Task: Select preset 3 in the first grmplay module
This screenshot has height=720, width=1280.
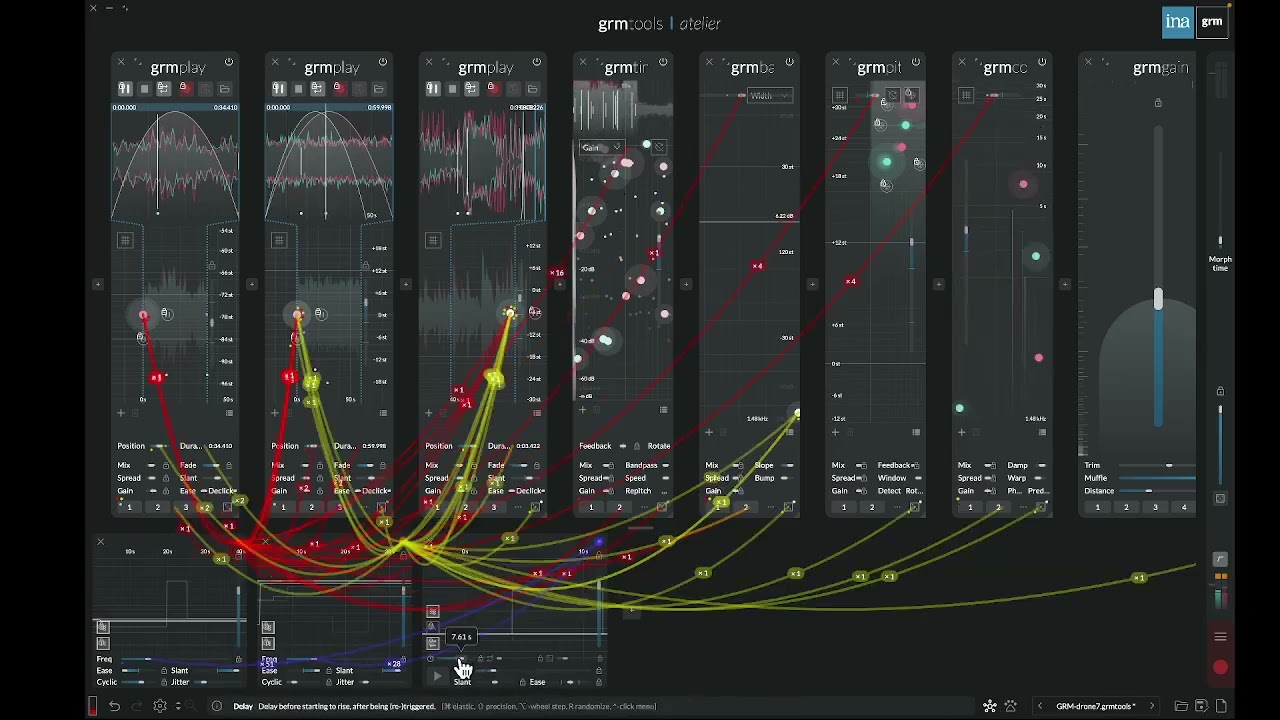Action: click(185, 507)
